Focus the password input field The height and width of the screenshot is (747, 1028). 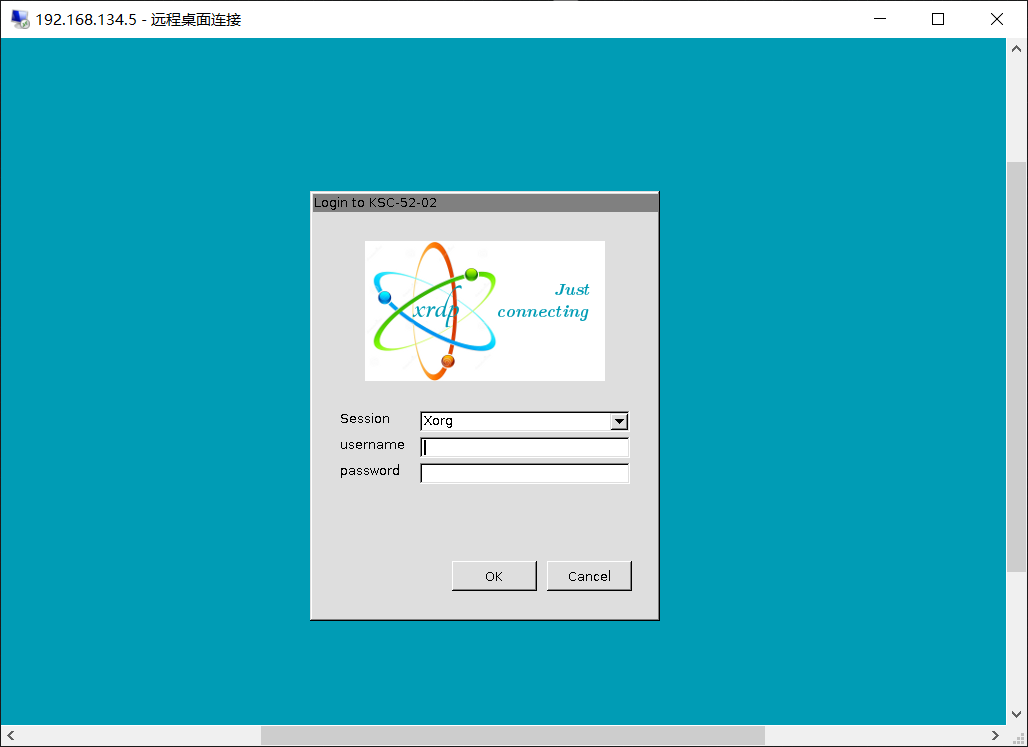[524, 474]
